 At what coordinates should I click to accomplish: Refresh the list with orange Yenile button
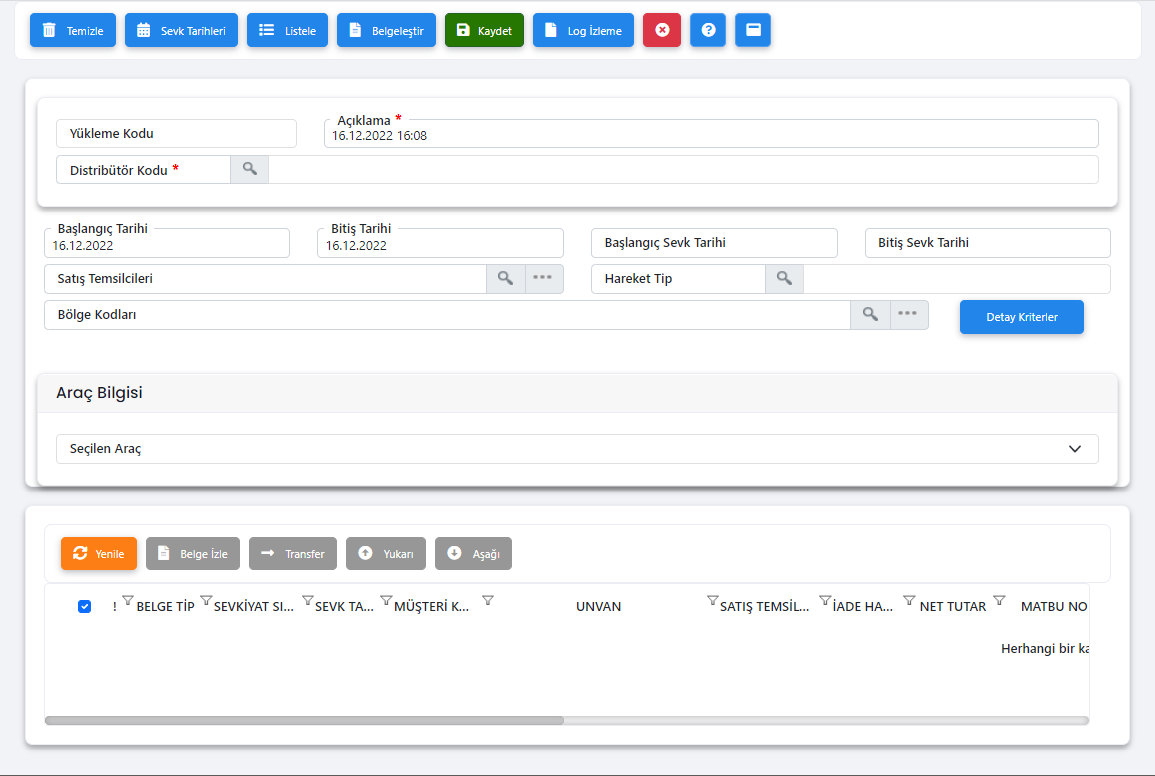99,554
